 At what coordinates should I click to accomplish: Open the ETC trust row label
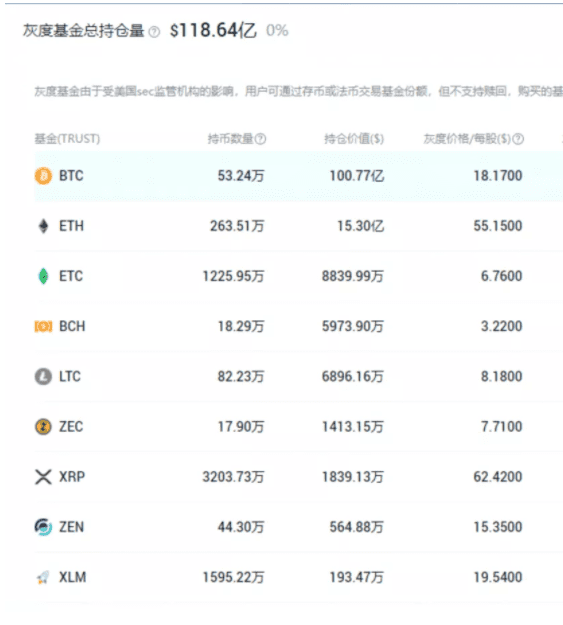tap(71, 276)
